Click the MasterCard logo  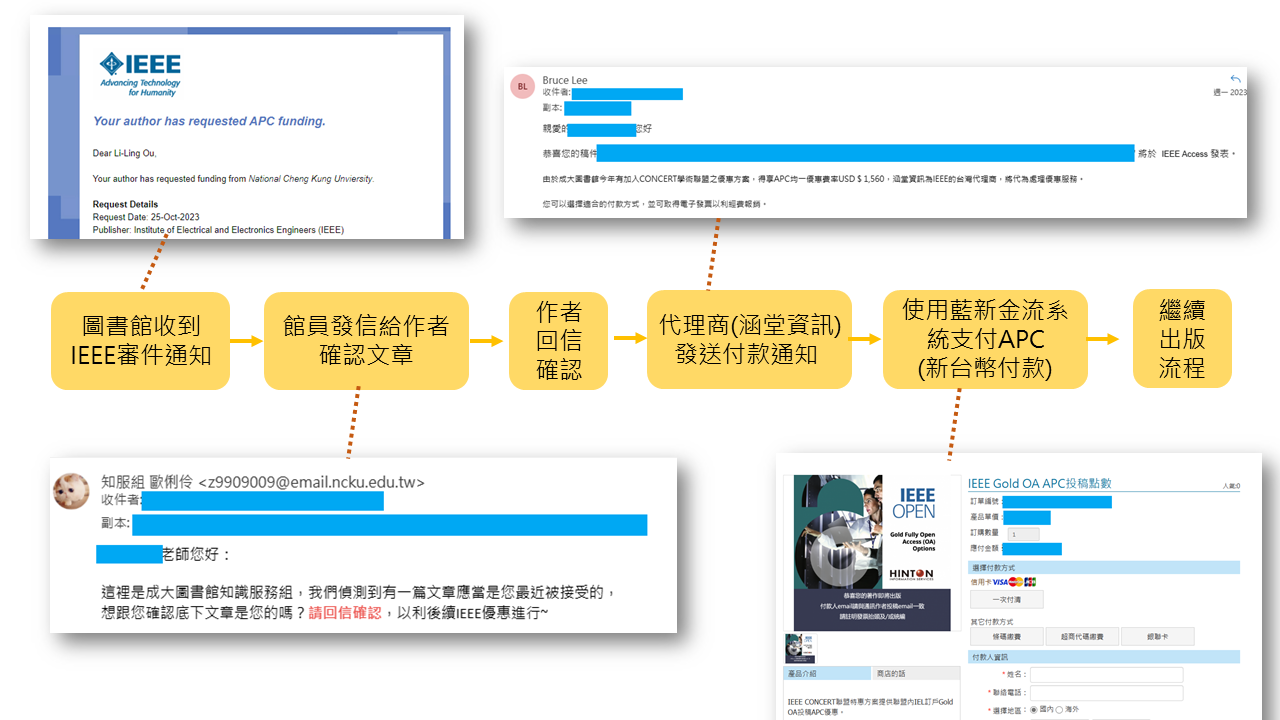(1016, 582)
